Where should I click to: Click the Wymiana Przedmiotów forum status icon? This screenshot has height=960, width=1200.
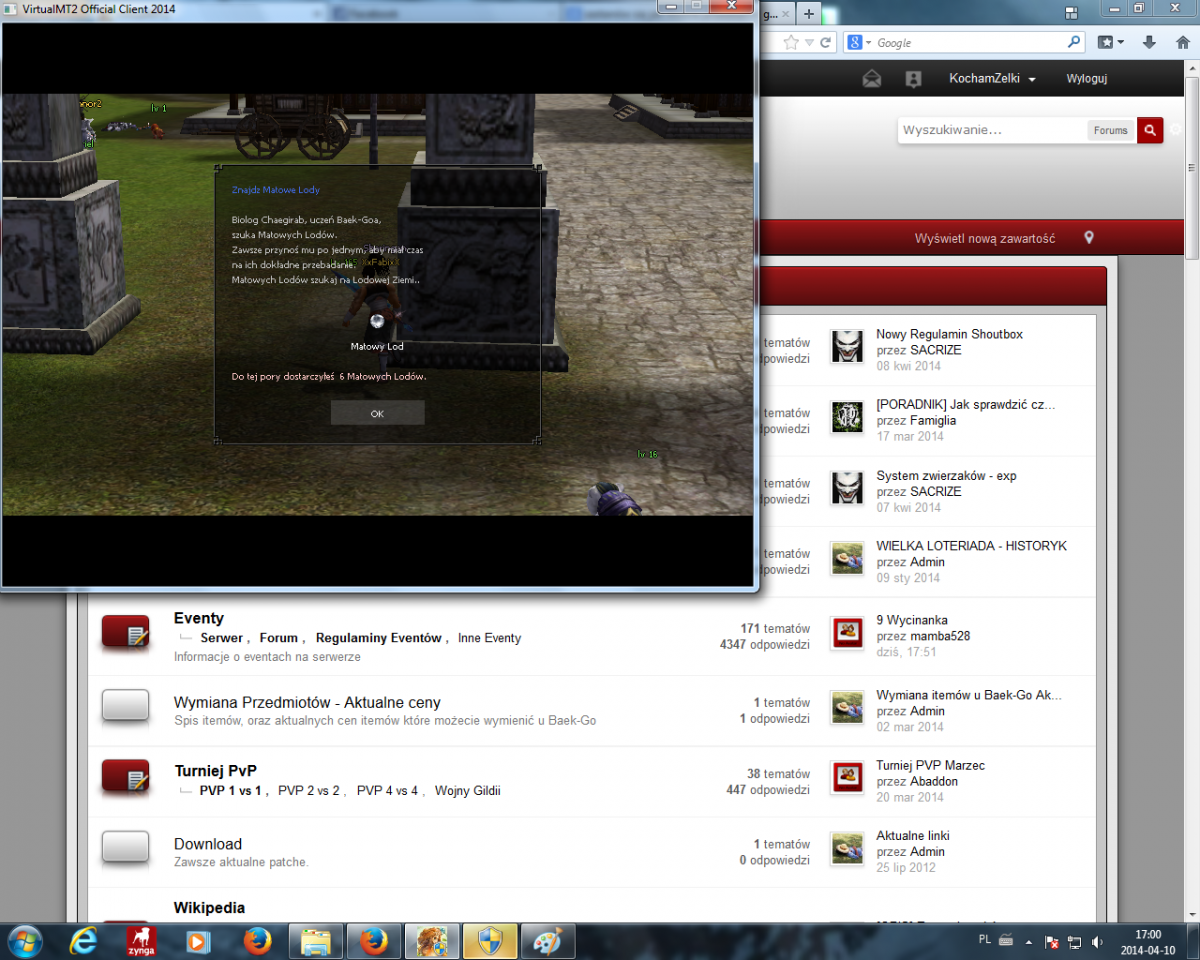coord(126,706)
